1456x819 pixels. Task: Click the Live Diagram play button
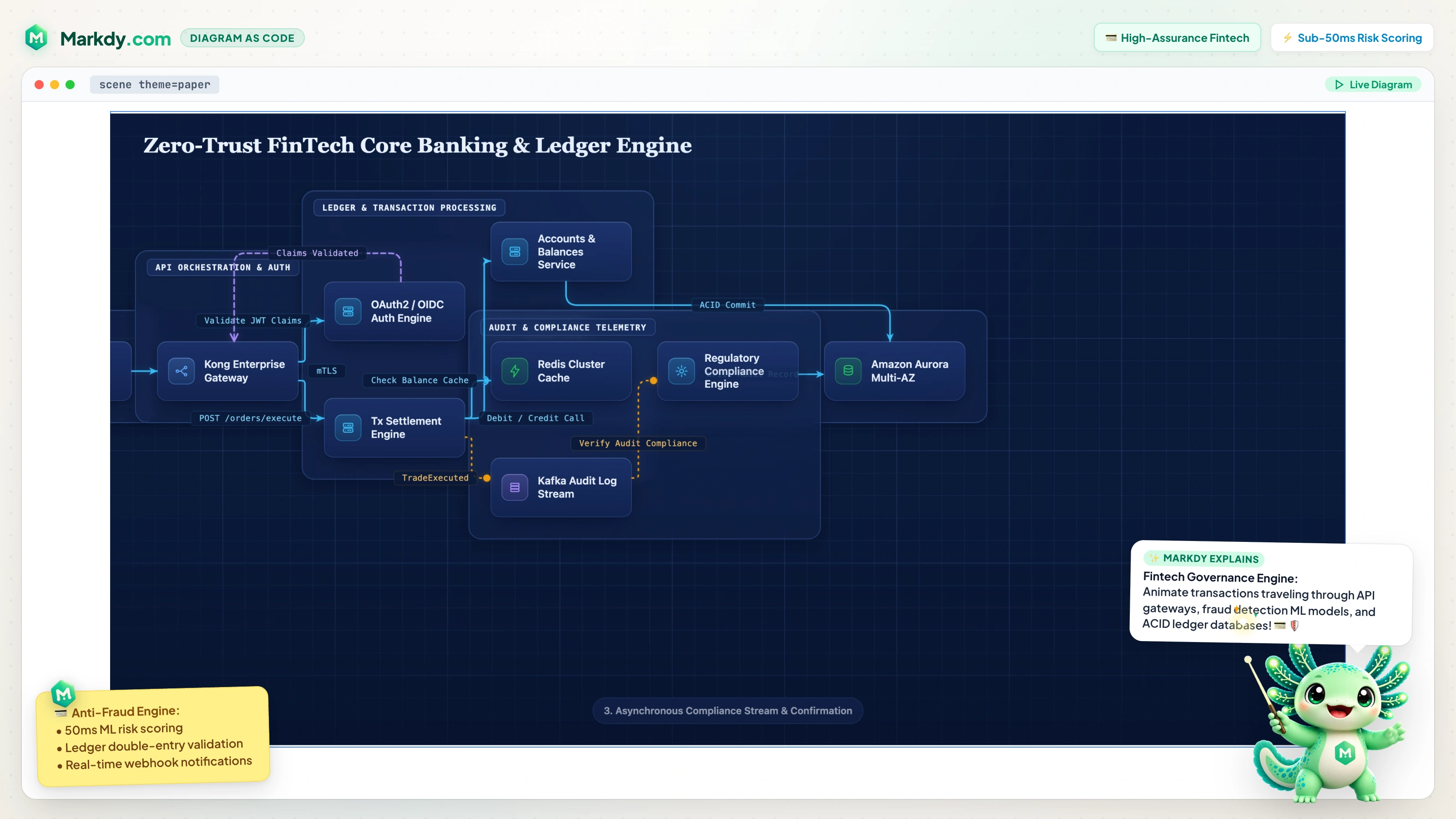pyautogui.click(x=1373, y=84)
